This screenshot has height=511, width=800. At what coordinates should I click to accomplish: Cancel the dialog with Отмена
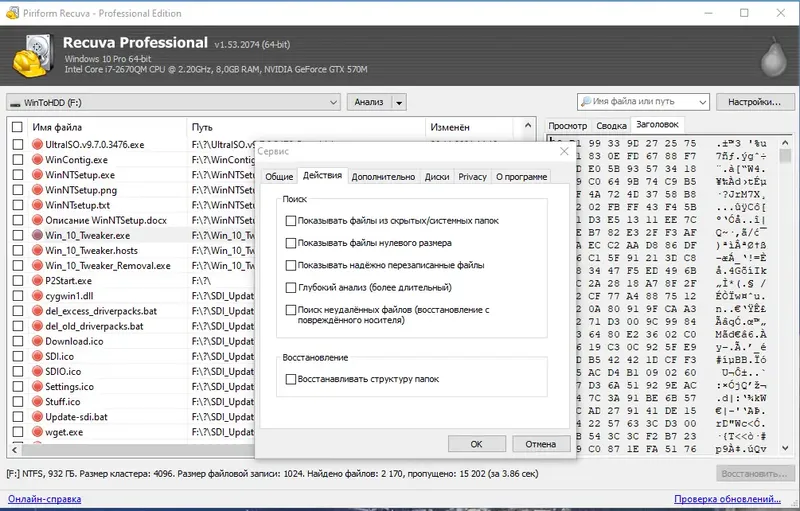click(x=541, y=444)
